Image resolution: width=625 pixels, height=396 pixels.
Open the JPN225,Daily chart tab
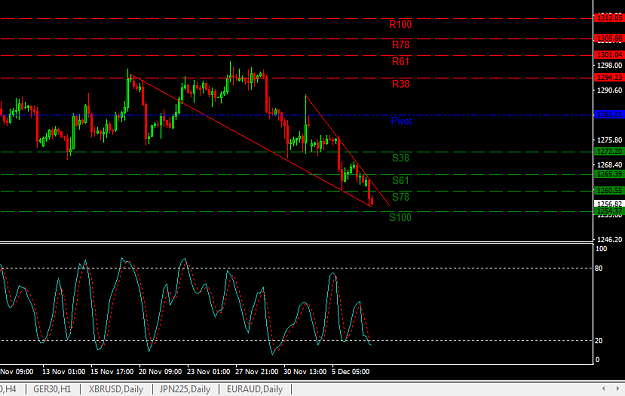(x=185, y=389)
